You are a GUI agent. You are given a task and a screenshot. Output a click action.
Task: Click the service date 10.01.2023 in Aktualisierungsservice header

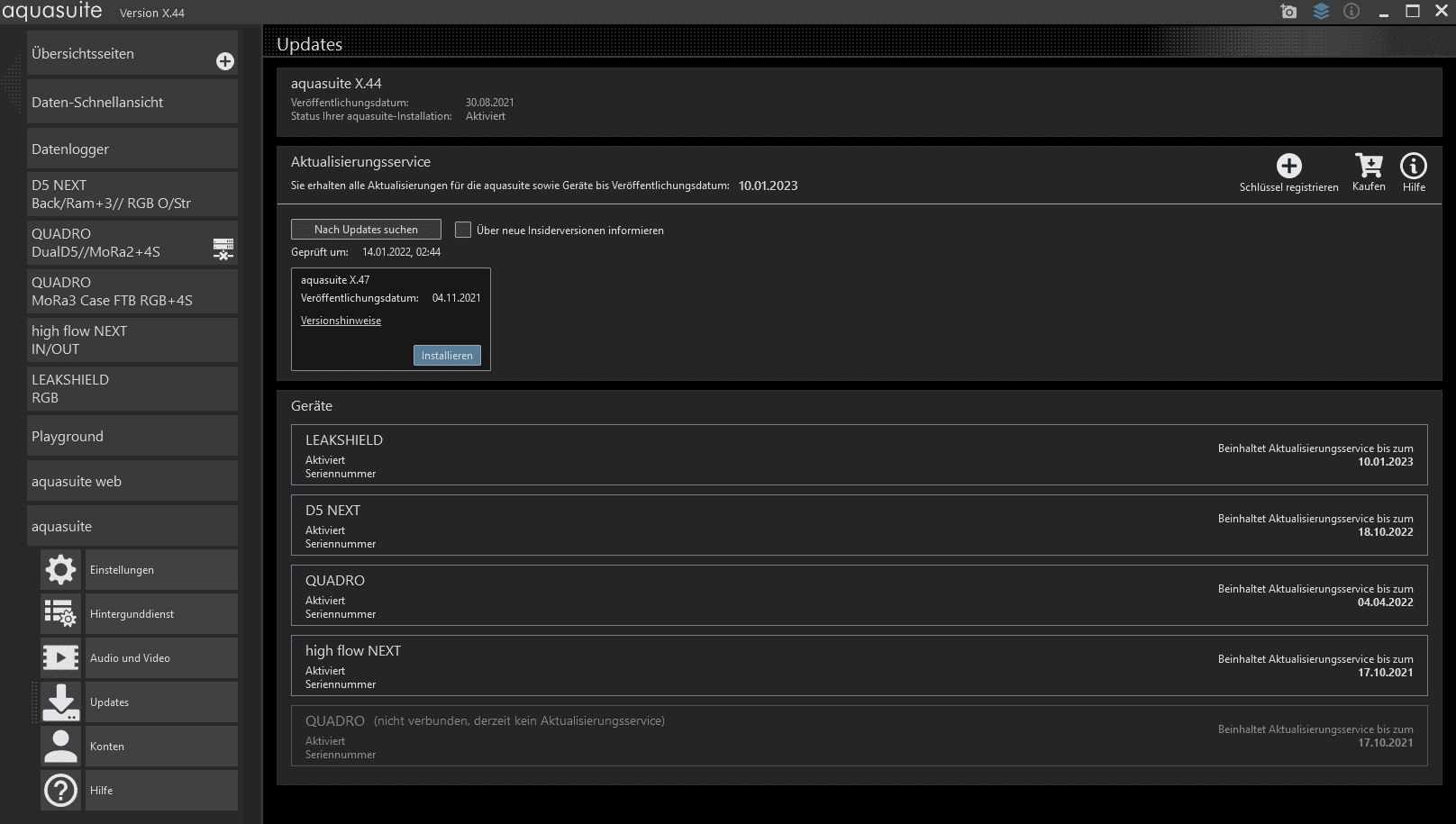tap(768, 186)
